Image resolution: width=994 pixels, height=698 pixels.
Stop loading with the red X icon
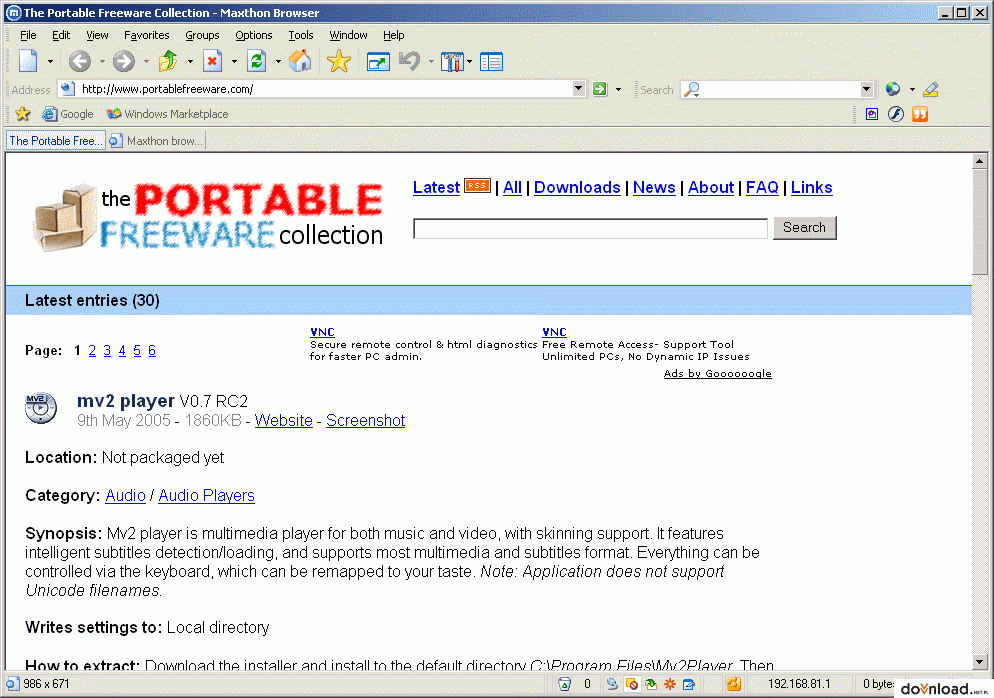pos(212,61)
